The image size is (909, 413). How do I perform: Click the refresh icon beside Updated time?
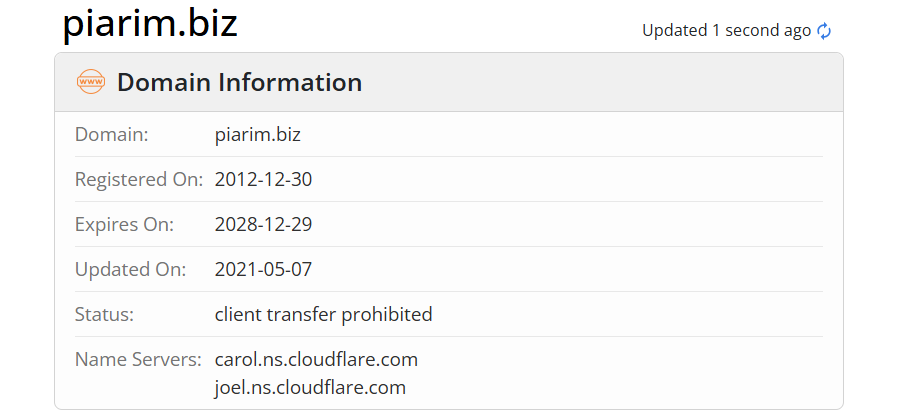tap(824, 31)
